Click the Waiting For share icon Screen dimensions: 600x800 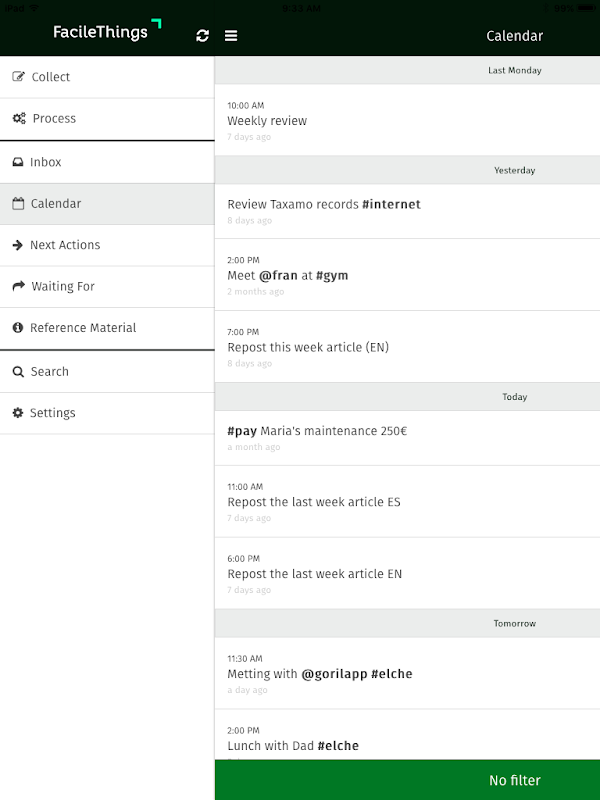(18, 287)
